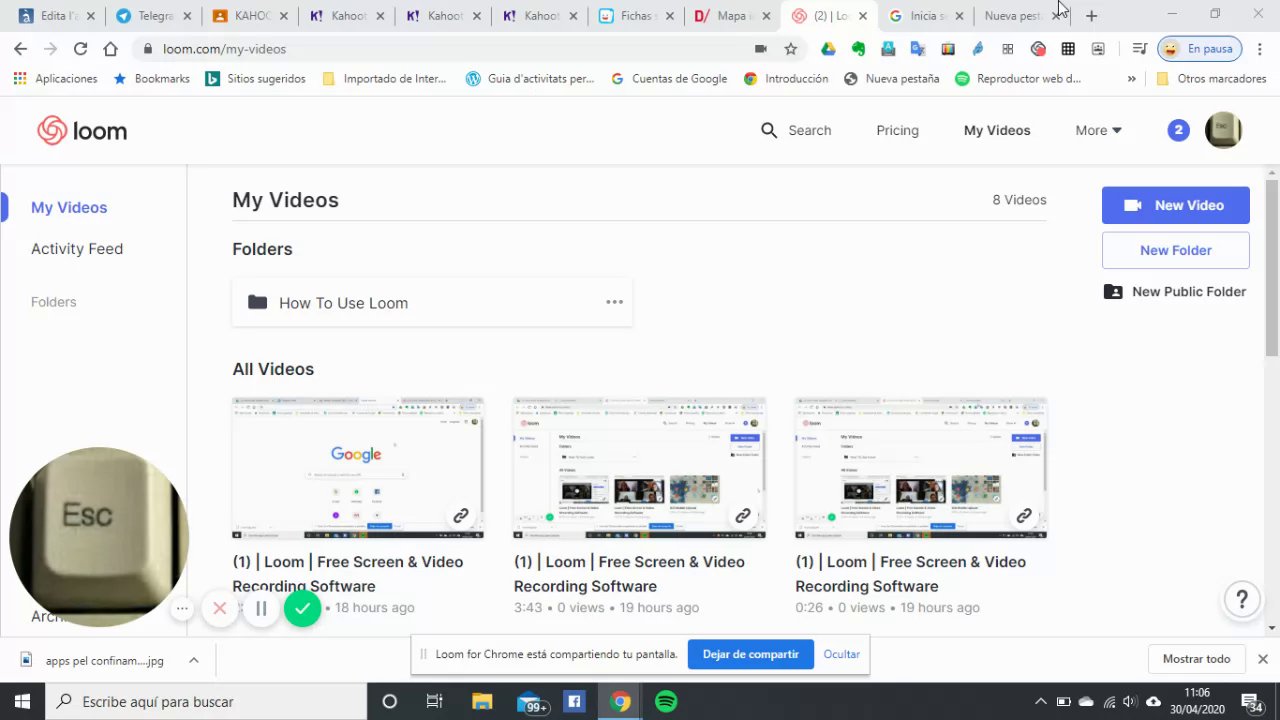
Task: Switch to the Fichas browser tab
Action: click(x=636, y=16)
